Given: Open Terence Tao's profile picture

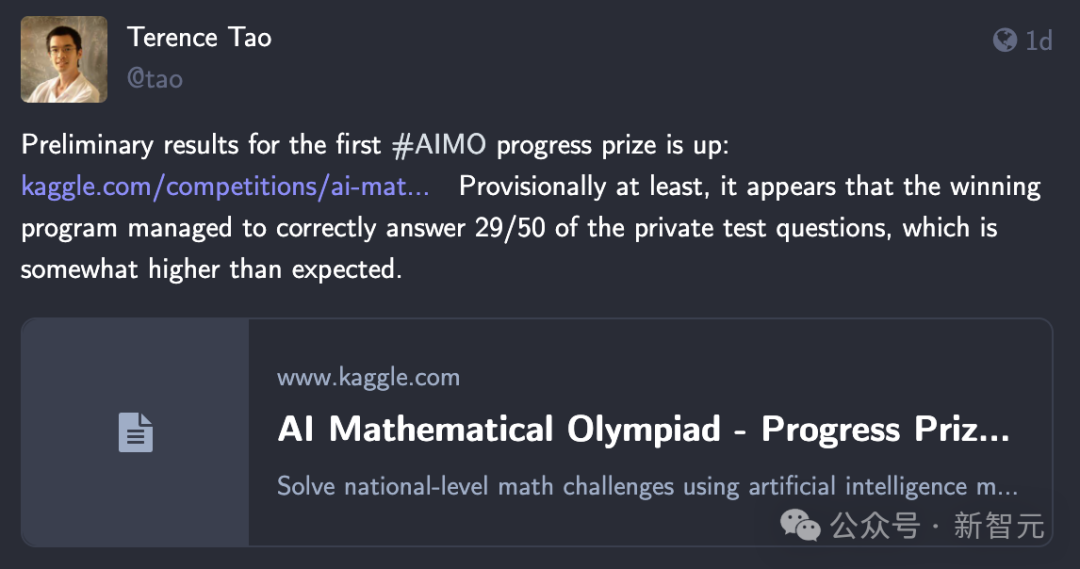Looking at the screenshot, I should click(64, 60).
